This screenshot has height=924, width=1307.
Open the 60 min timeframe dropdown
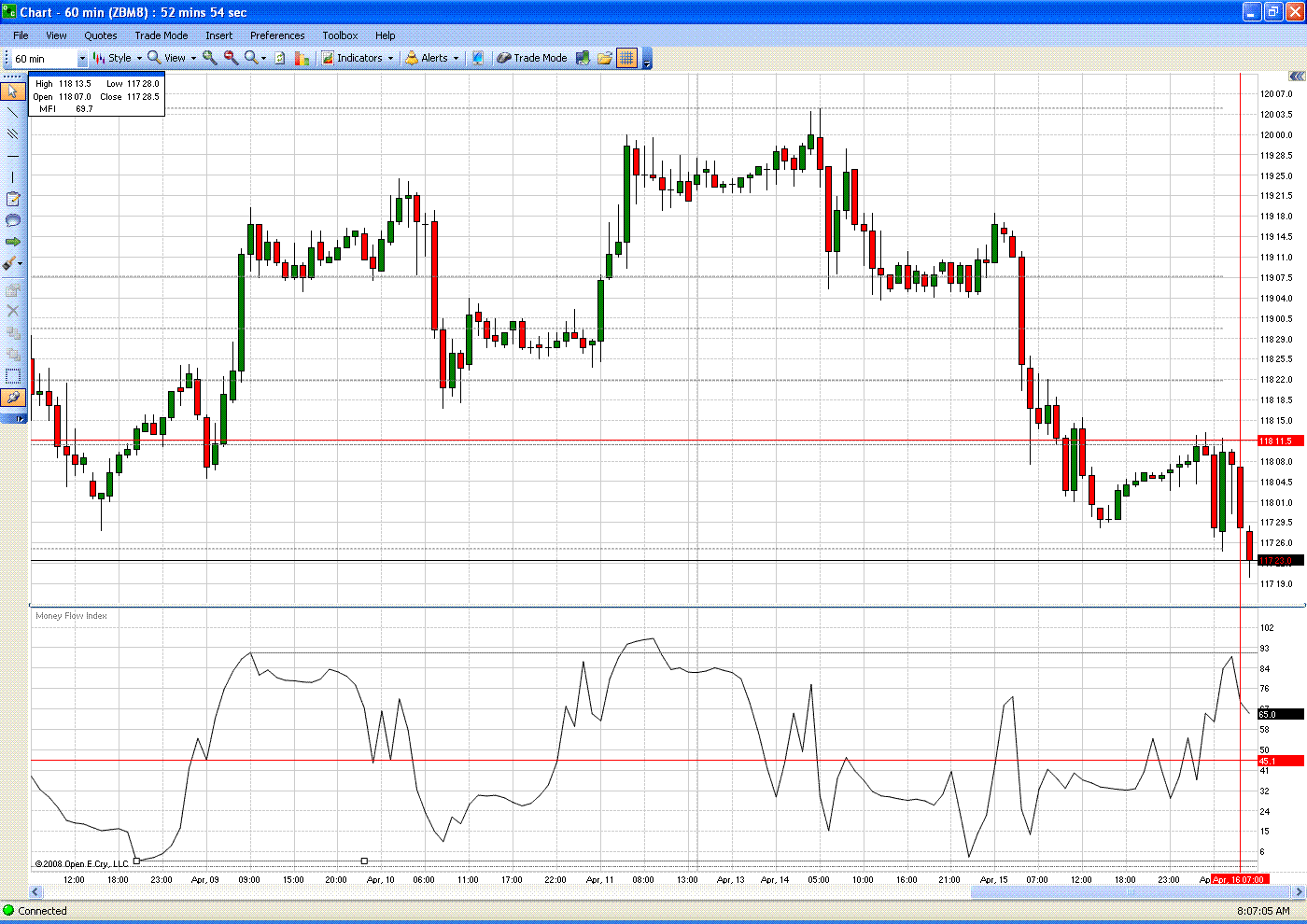(x=81, y=59)
